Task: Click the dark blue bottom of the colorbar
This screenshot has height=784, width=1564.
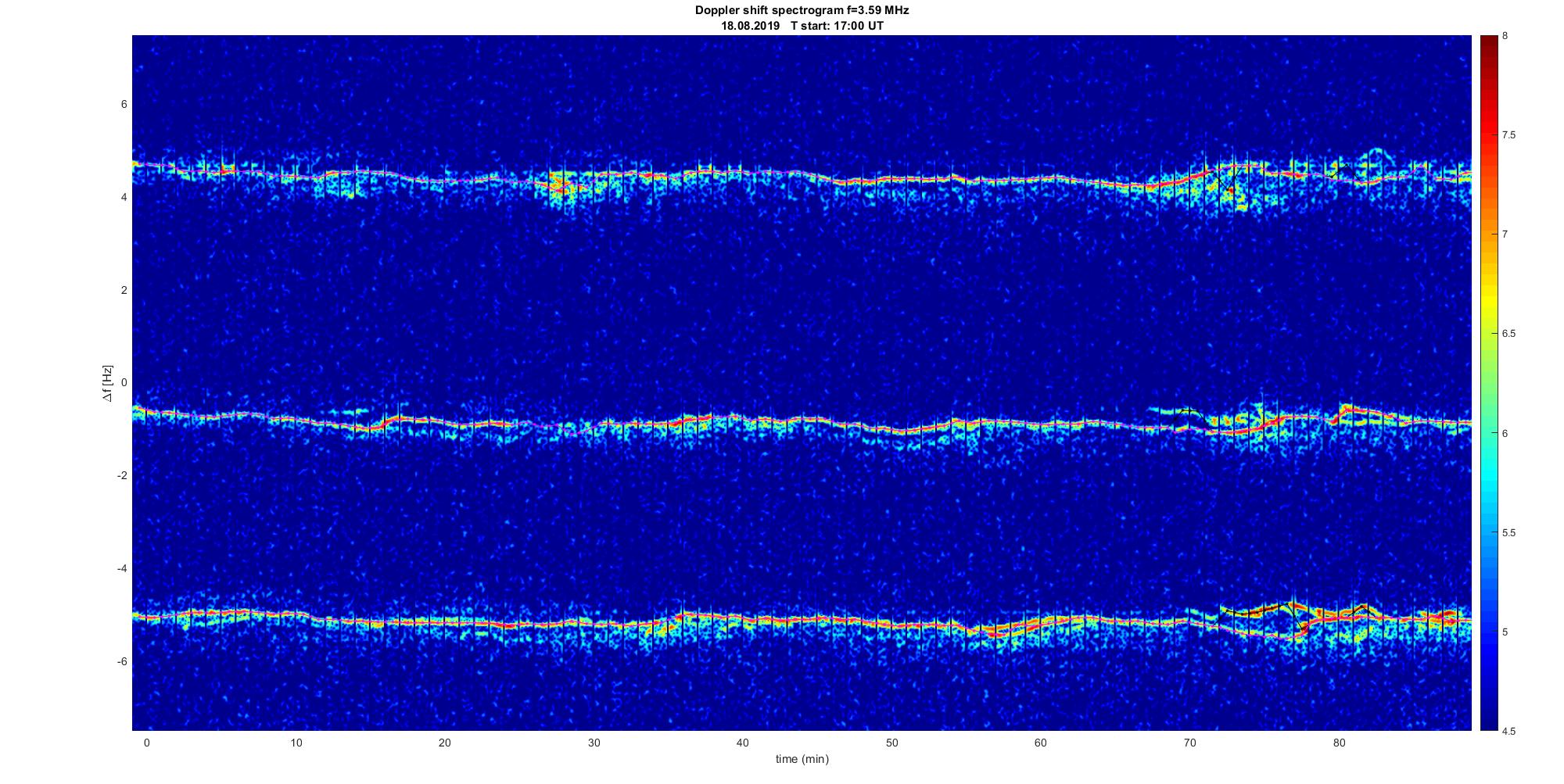Action: coord(1488,723)
